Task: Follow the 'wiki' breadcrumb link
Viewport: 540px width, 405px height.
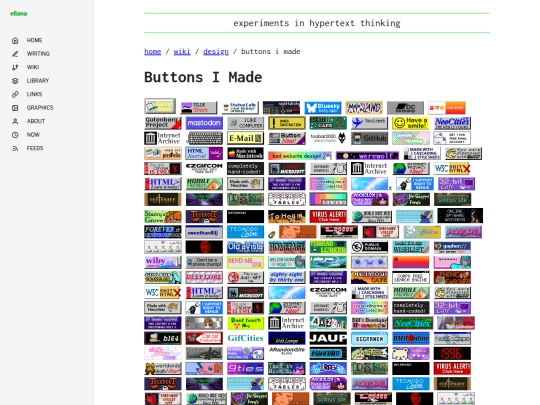Action: (182, 52)
